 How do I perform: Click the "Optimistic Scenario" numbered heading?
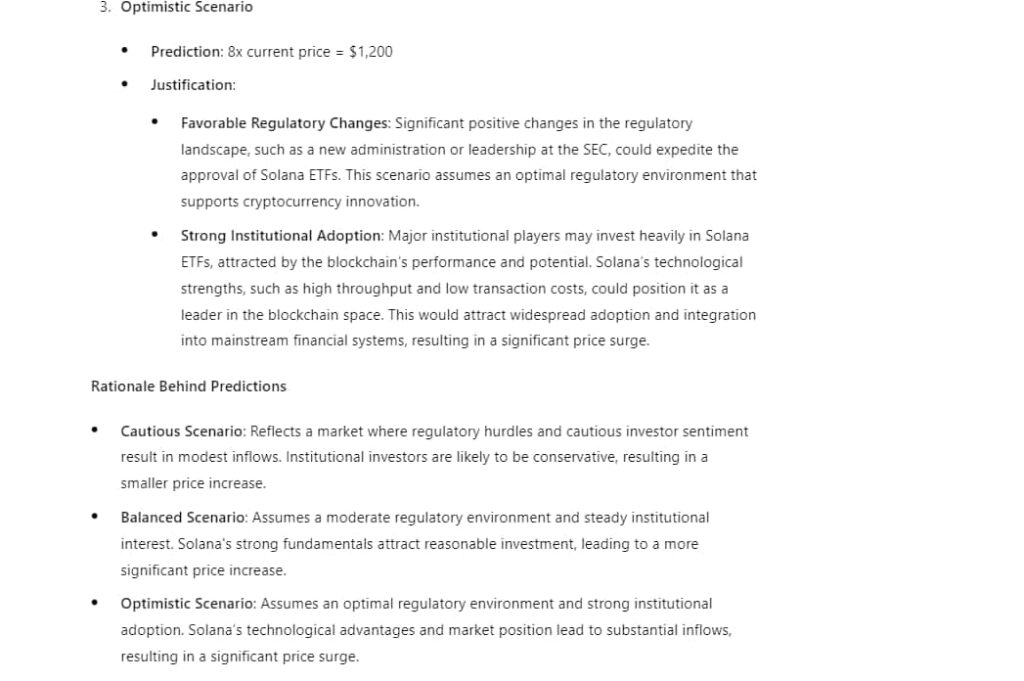[186, 7]
